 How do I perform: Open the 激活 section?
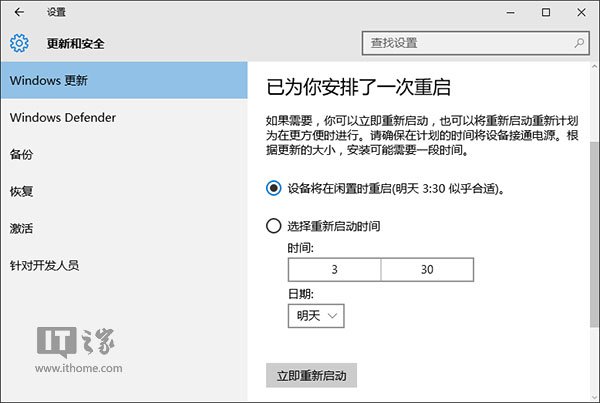click(124, 228)
